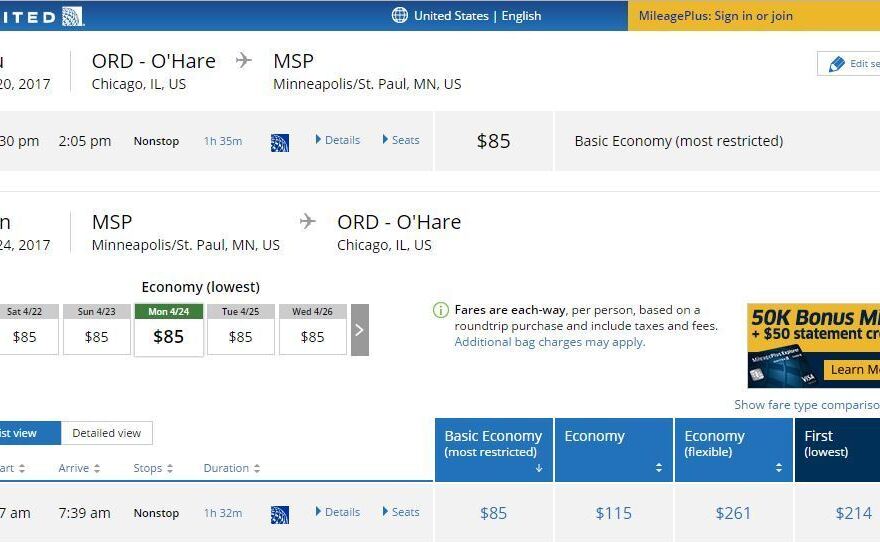Screen dimensions: 880x542
Task: Click the United airline icon on 7:39 am flight
Action: click(x=280, y=514)
